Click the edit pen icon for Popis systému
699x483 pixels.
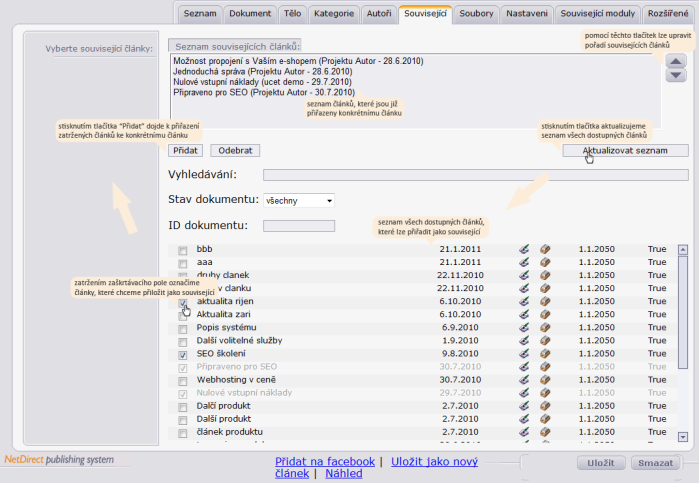click(523, 328)
